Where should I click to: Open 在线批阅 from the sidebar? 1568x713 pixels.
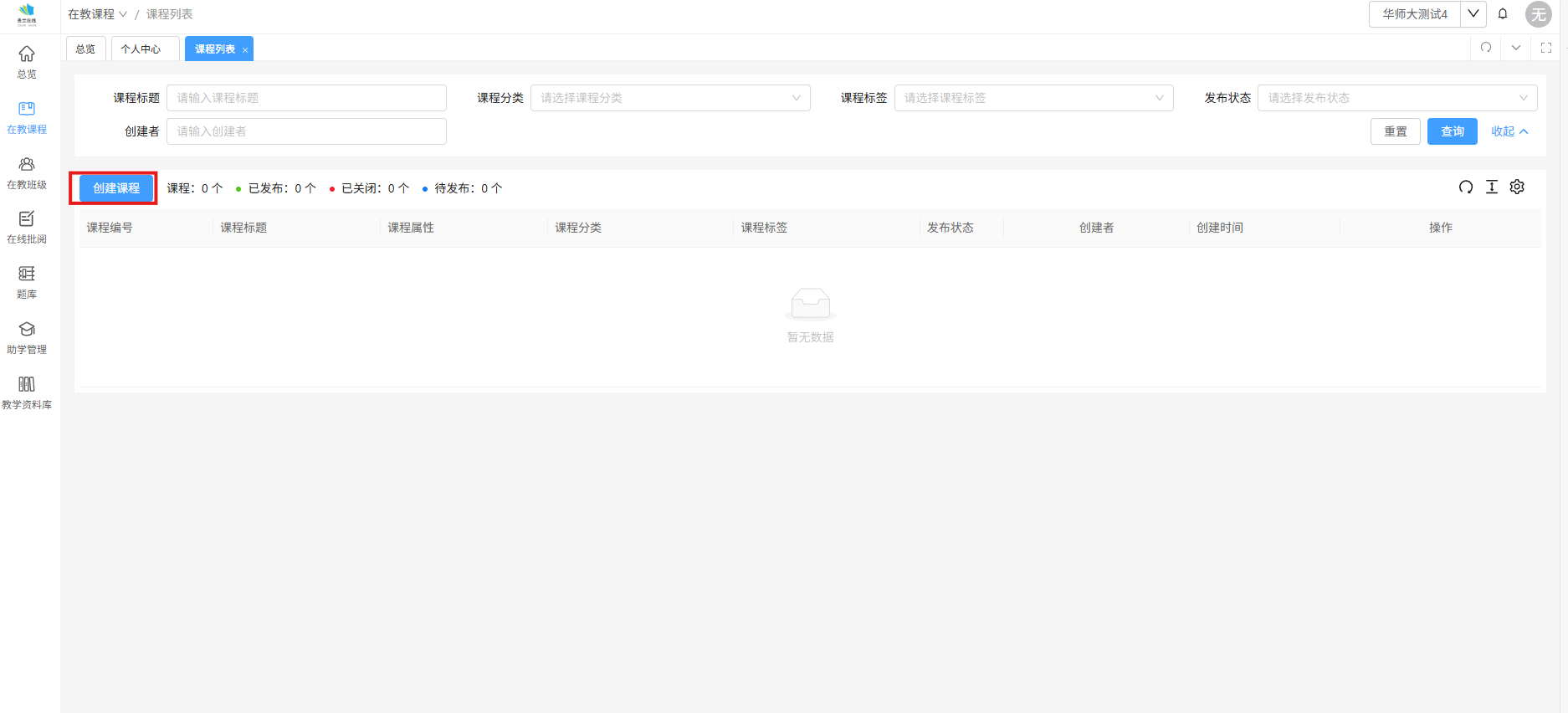coord(27,227)
